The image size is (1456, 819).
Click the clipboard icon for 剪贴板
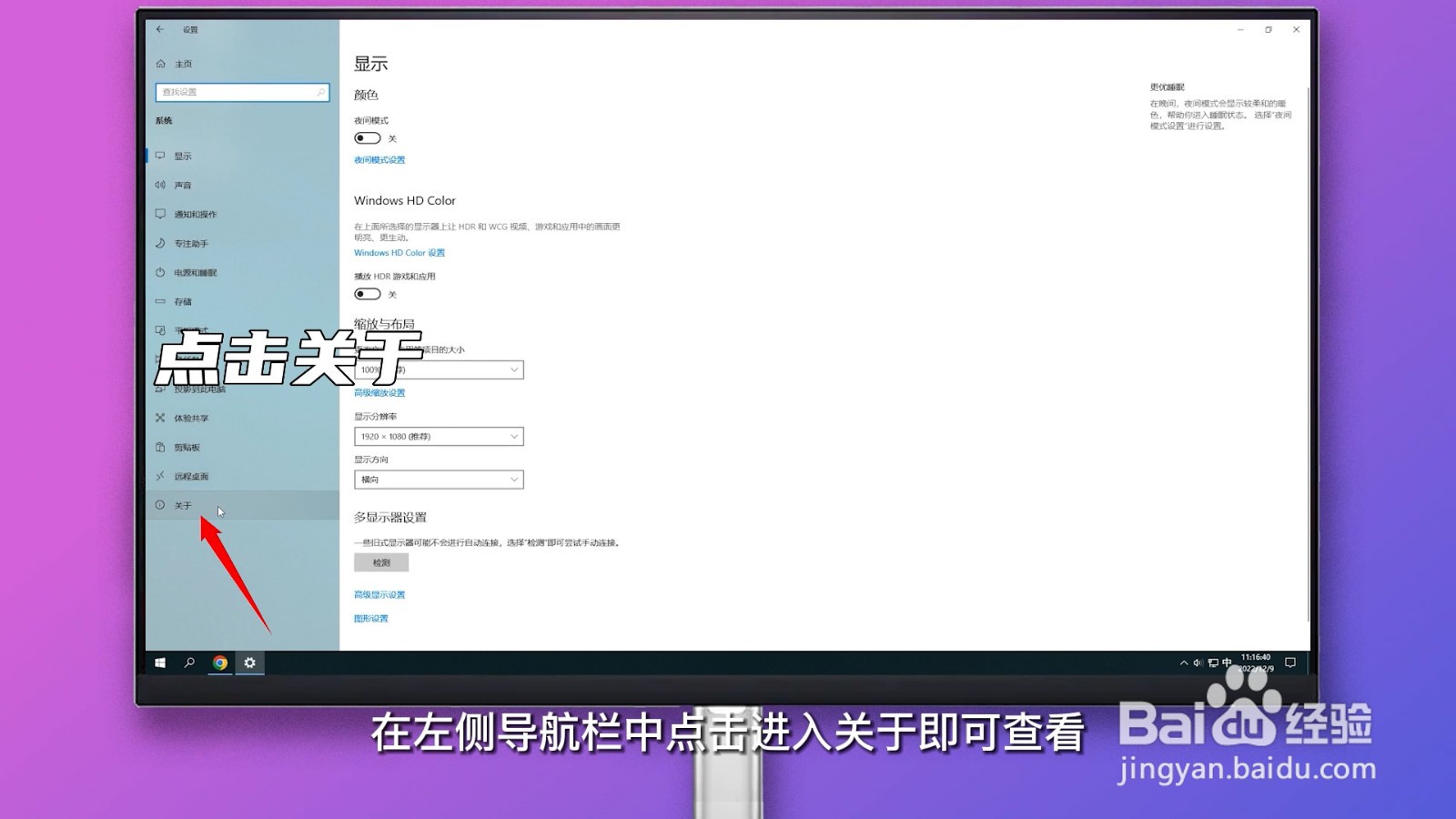pyautogui.click(x=160, y=447)
